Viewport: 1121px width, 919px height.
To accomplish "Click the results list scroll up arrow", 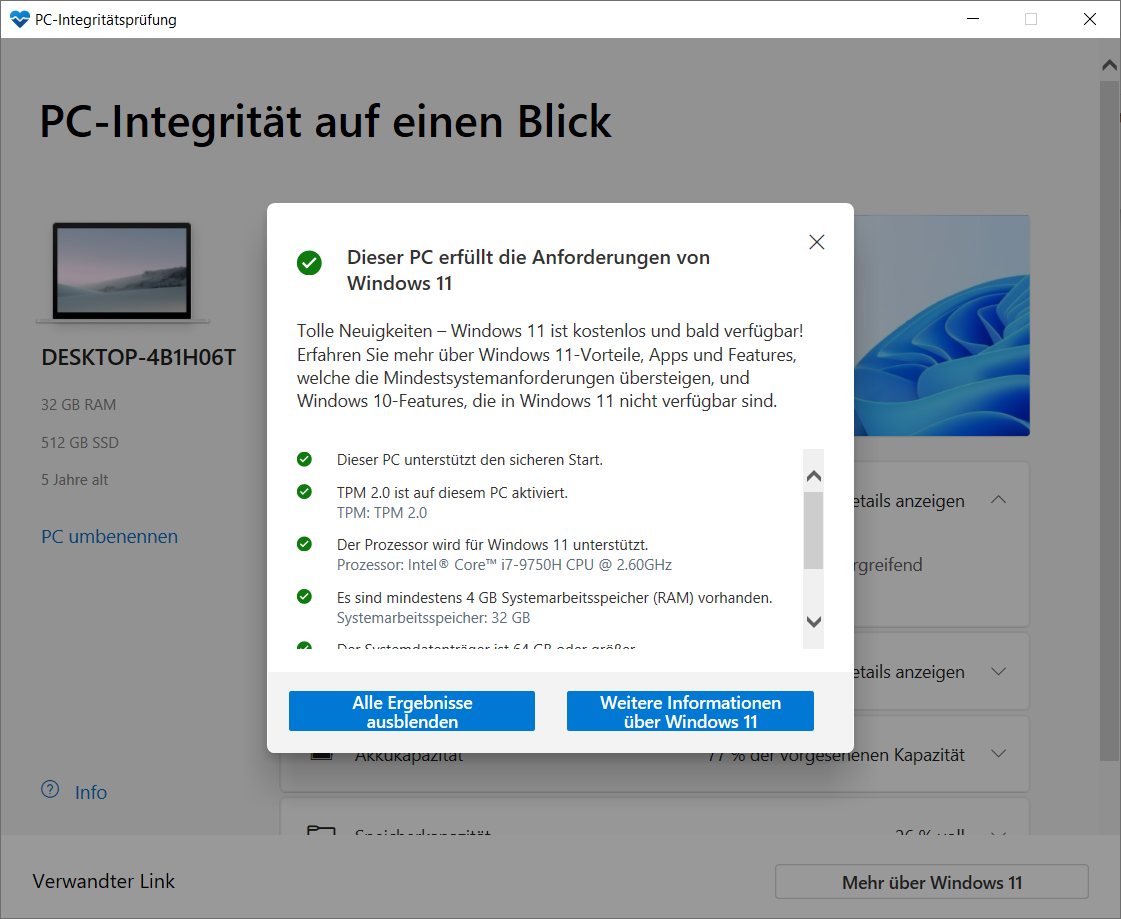I will [x=814, y=476].
